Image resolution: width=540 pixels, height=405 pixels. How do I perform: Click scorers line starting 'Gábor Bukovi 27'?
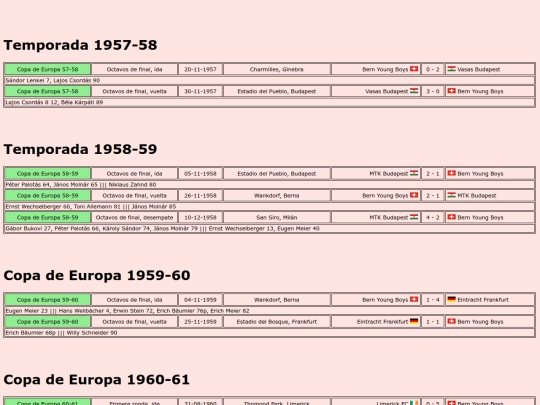(x=269, y=228)
